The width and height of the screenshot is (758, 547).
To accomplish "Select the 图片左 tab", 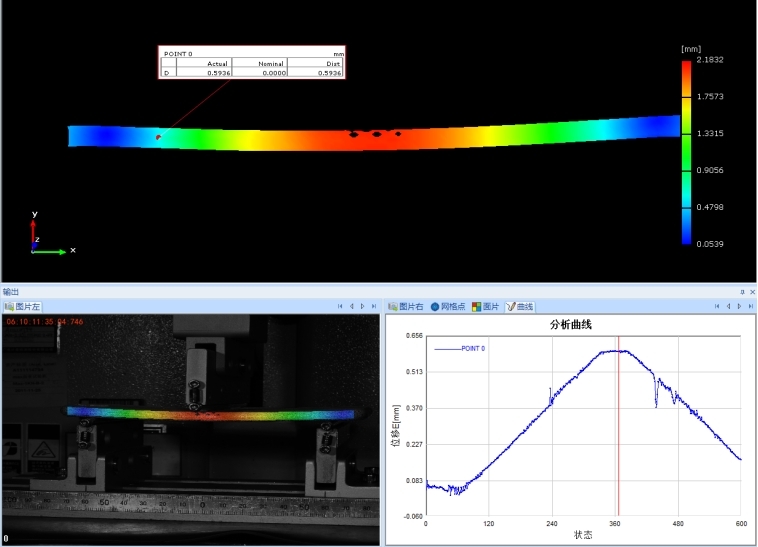I will click(23, 306).
